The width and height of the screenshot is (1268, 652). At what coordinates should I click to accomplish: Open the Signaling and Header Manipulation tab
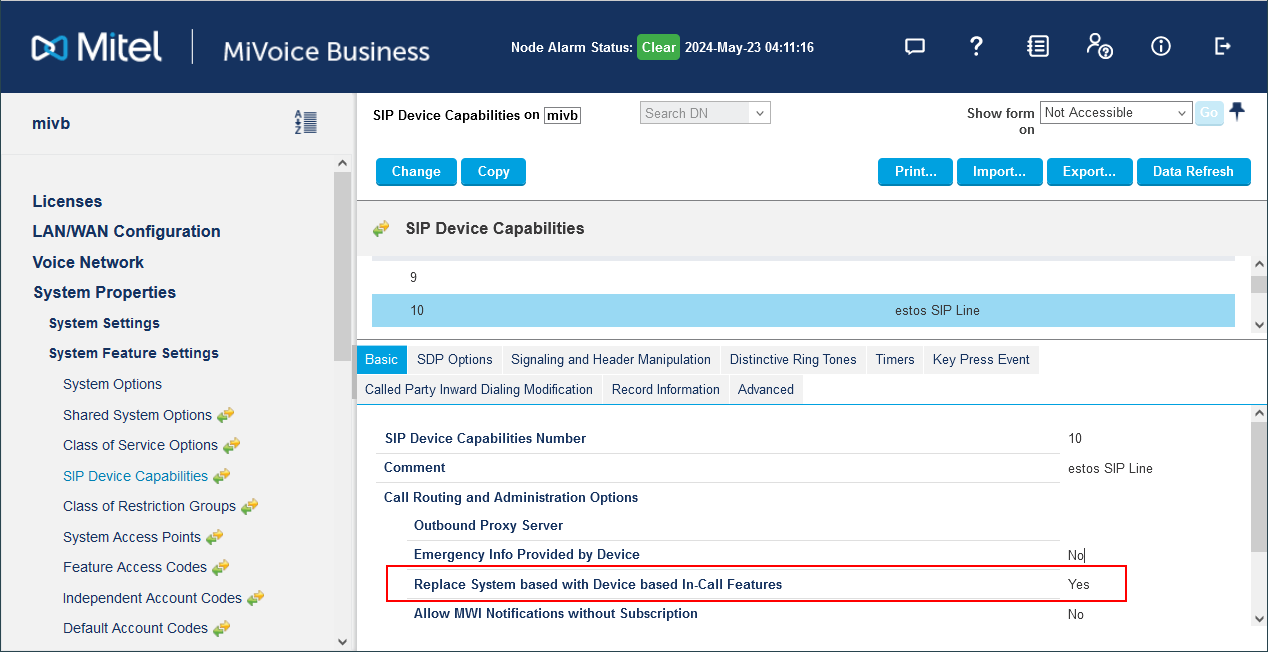point(610,360)
